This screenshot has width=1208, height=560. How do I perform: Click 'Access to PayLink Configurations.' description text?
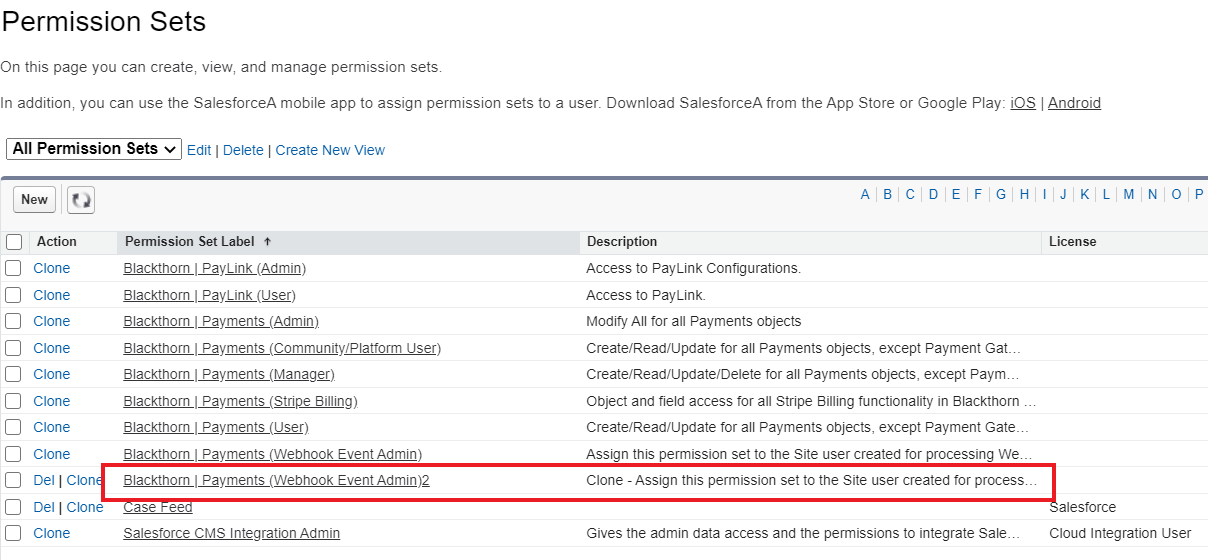(x=694, y=268)
